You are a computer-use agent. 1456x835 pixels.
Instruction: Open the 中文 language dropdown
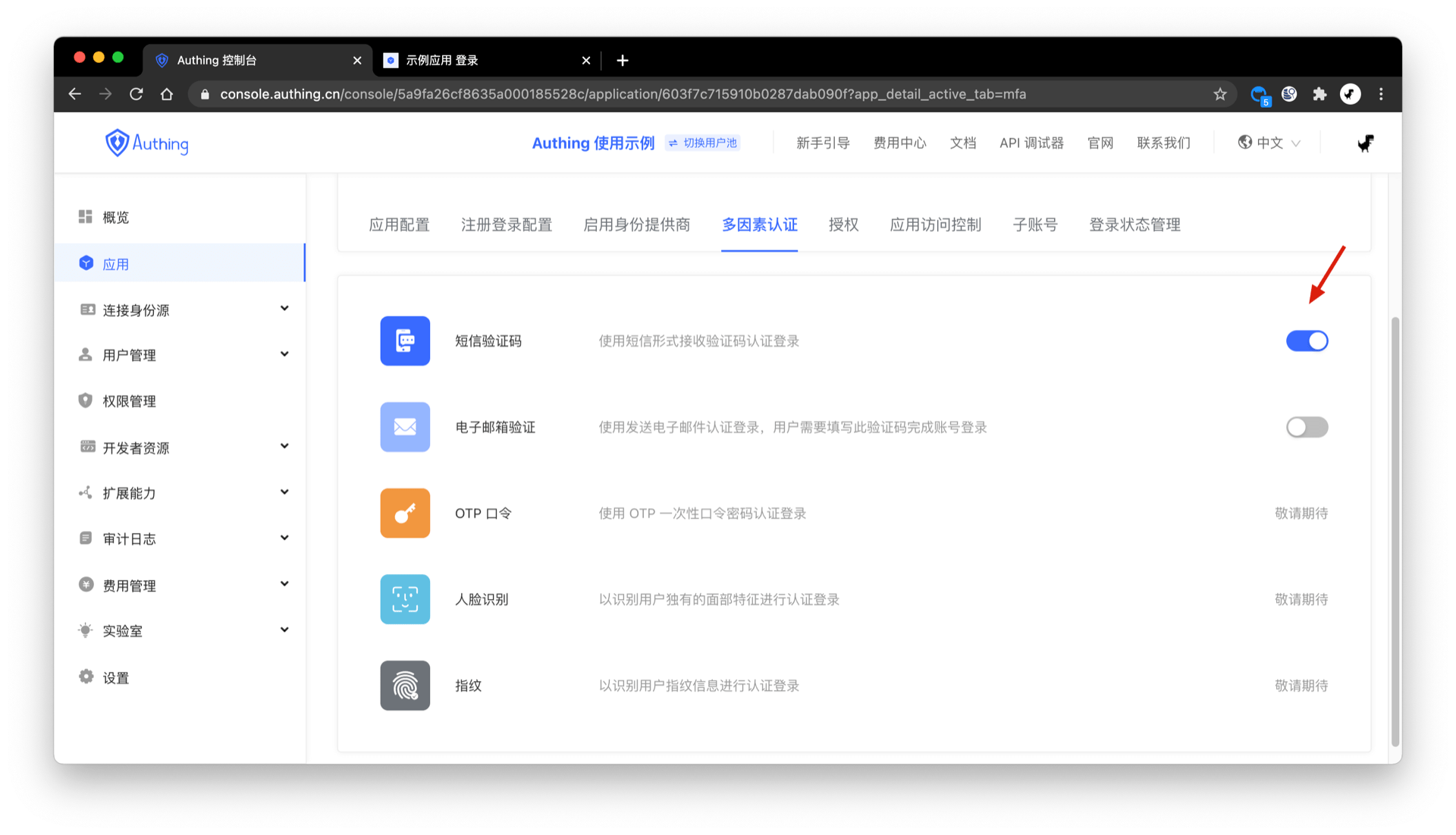(1269, 143)
